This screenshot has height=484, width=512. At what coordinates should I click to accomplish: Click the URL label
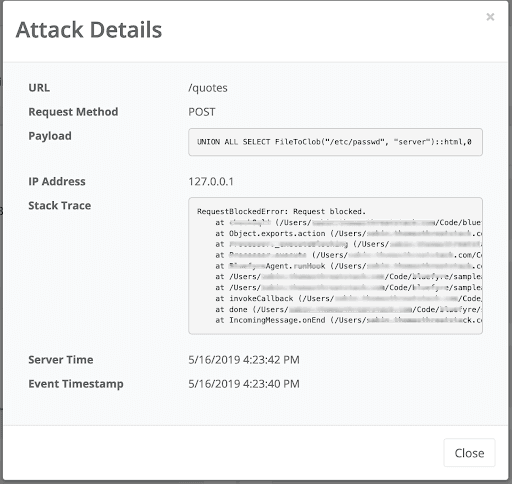[x=39, y=88]
